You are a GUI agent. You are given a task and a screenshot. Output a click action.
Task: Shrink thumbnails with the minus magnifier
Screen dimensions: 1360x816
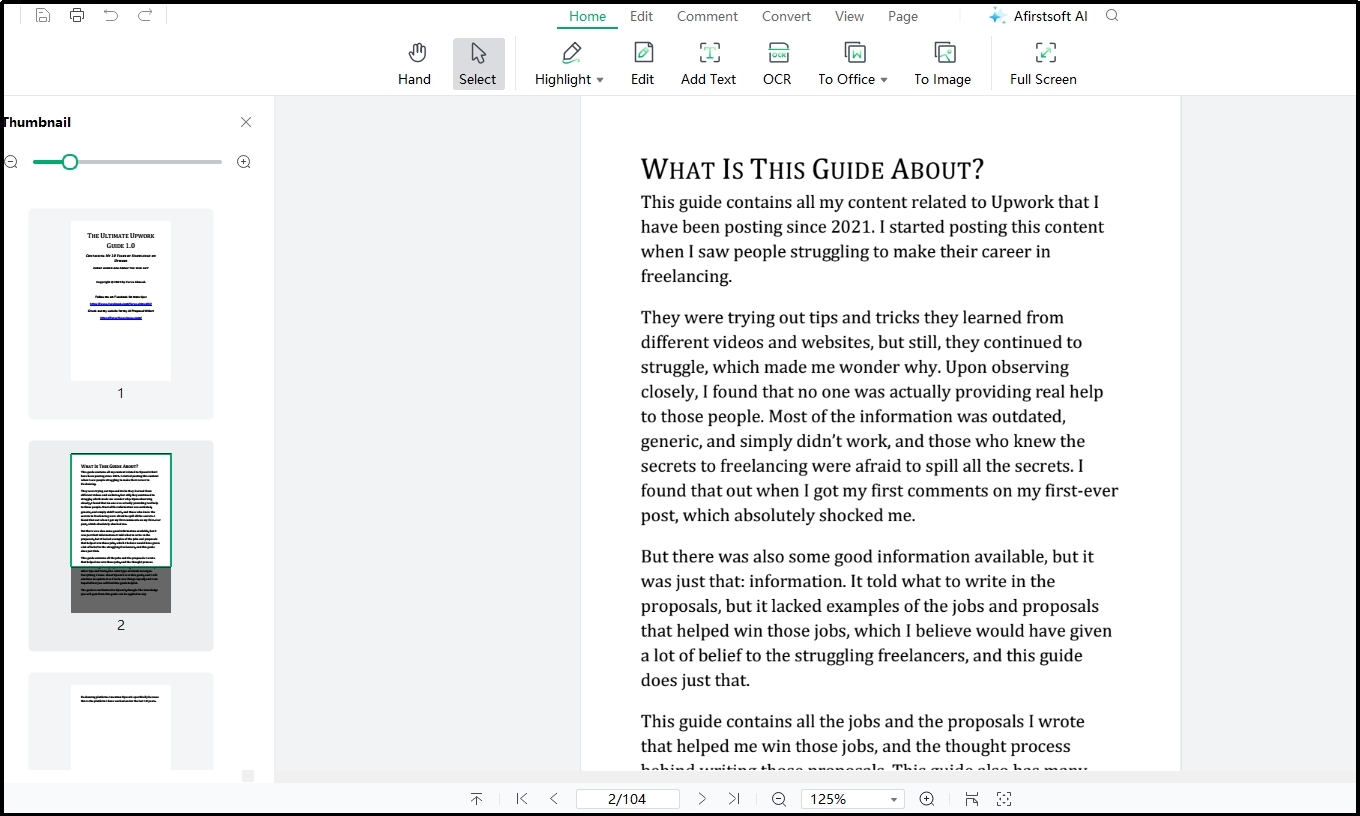11,162
